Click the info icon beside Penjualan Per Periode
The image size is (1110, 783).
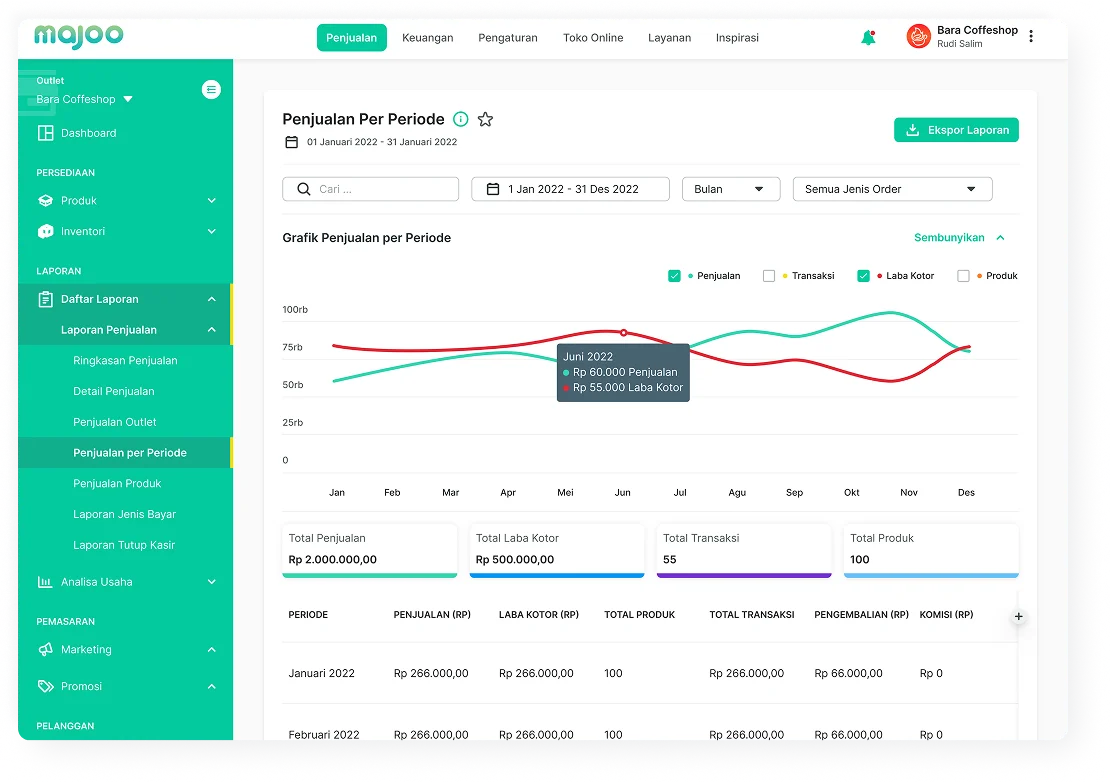pyautogui.click(x=460, y=120)
